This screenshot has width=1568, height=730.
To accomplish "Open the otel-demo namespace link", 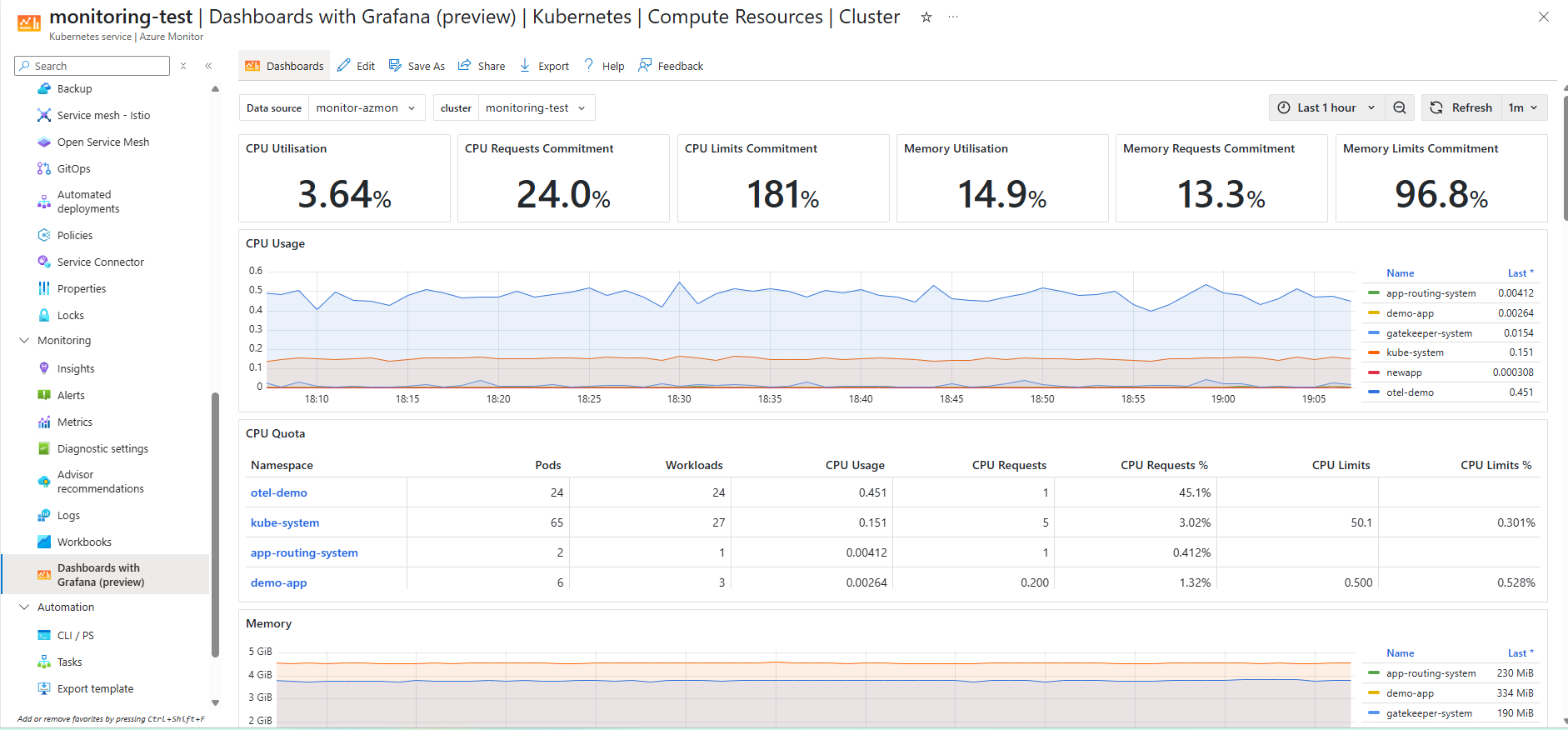I will [x=279, y=492].
